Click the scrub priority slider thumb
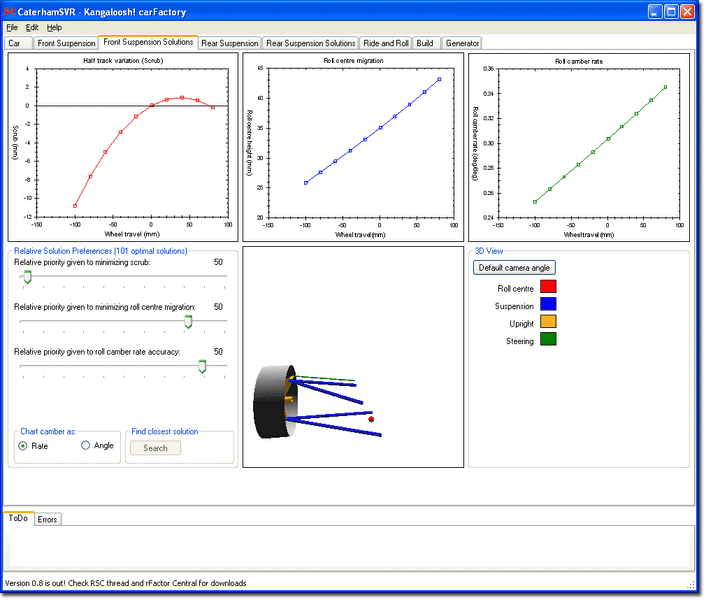Screen dimensions: 706x600 pos(27,277)
